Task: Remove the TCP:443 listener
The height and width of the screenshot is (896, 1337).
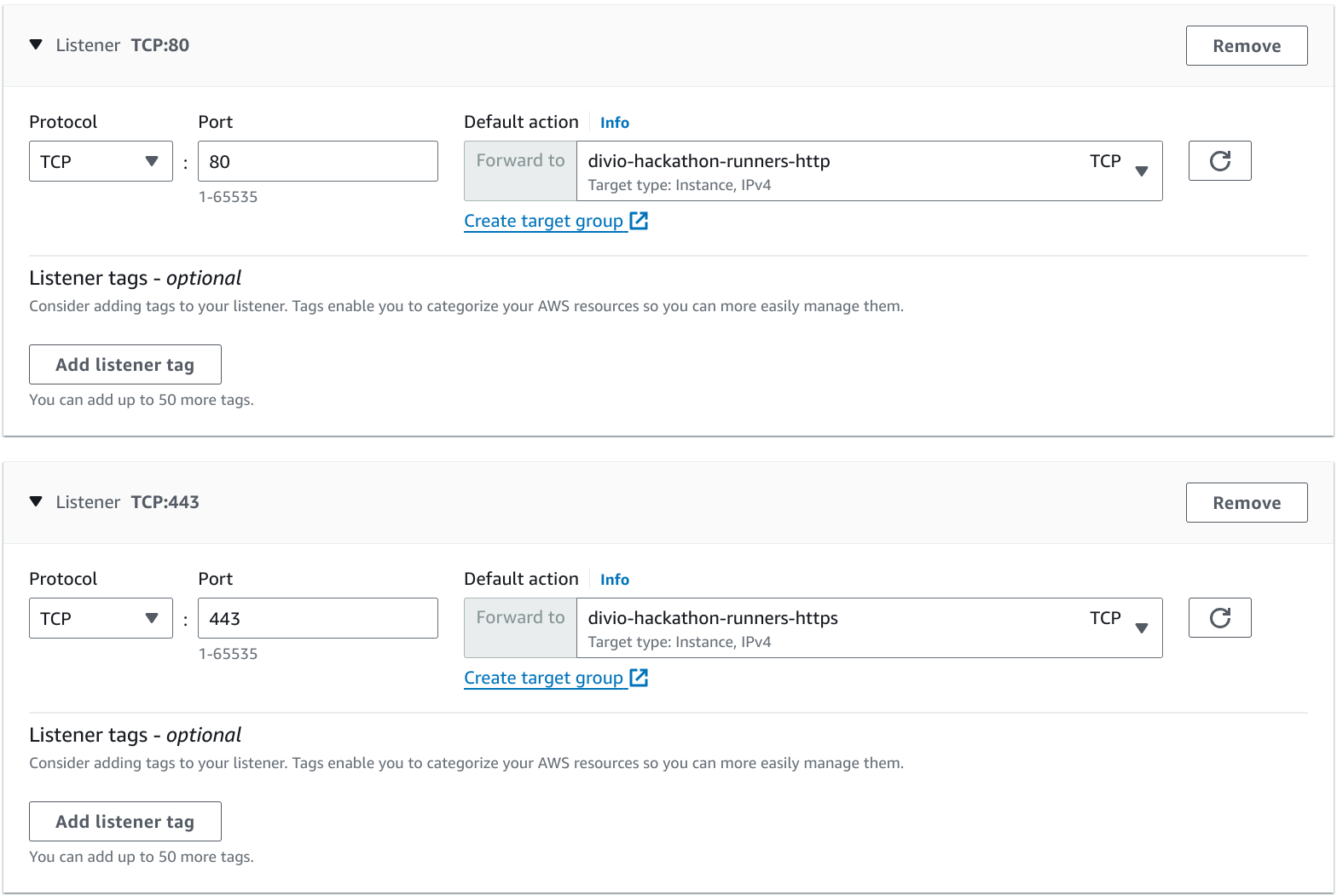Action: 1246,503
